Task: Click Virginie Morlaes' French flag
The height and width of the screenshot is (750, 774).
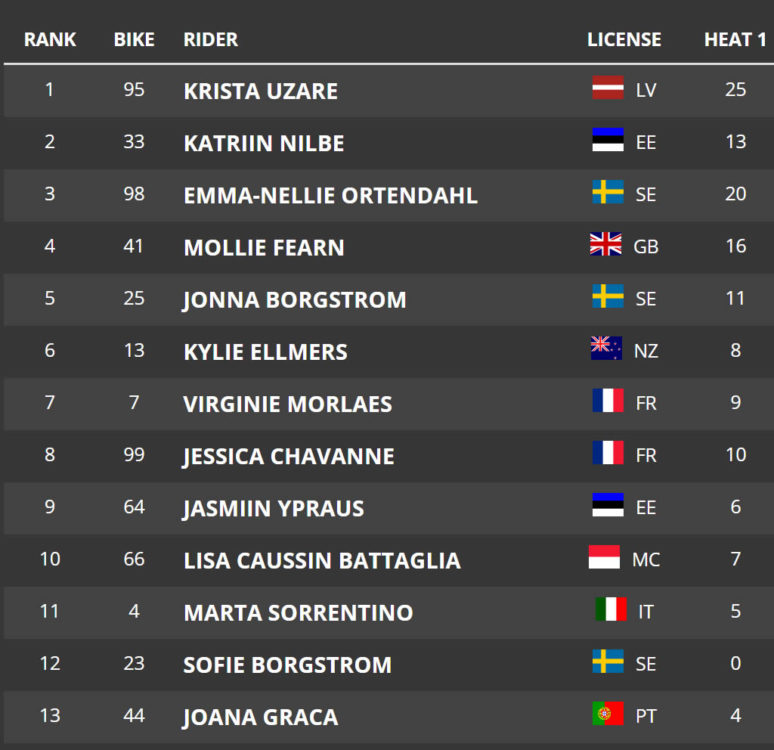Action: tap(608, 400)
